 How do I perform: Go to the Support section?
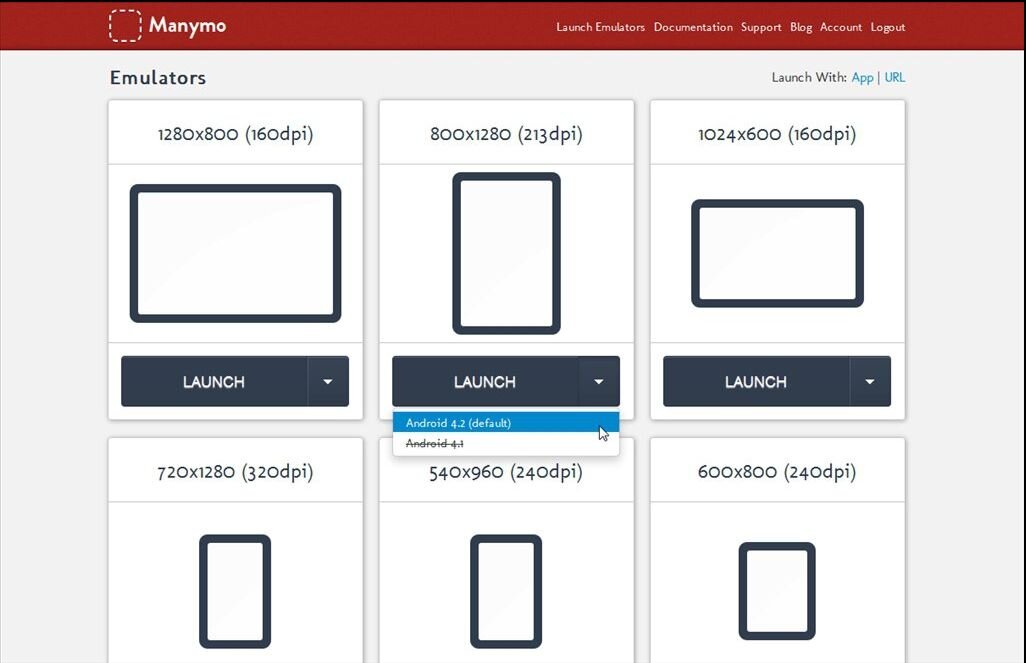(761, 27)
